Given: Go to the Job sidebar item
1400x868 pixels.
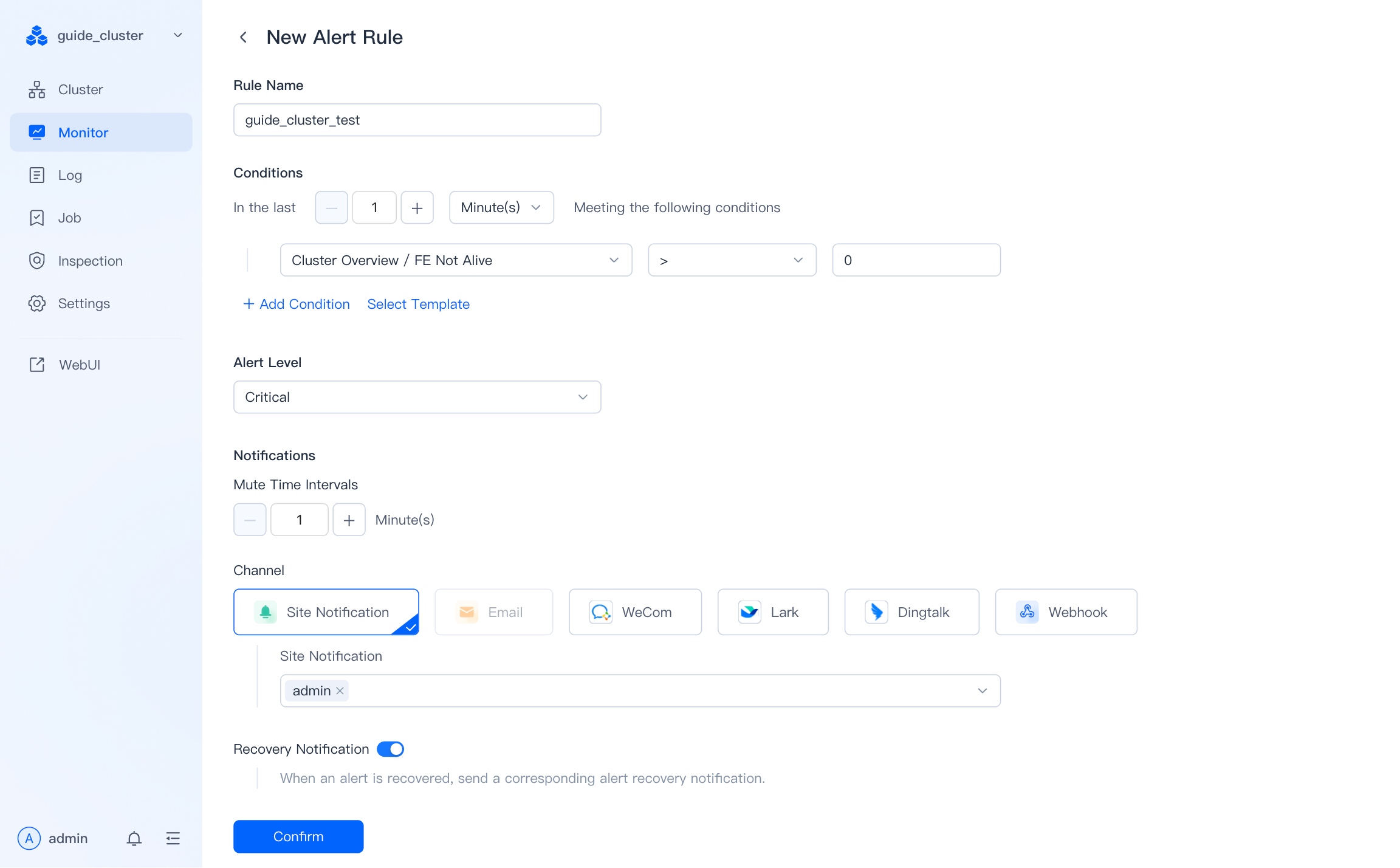Looking at the screenshot, I should (101, 218).
